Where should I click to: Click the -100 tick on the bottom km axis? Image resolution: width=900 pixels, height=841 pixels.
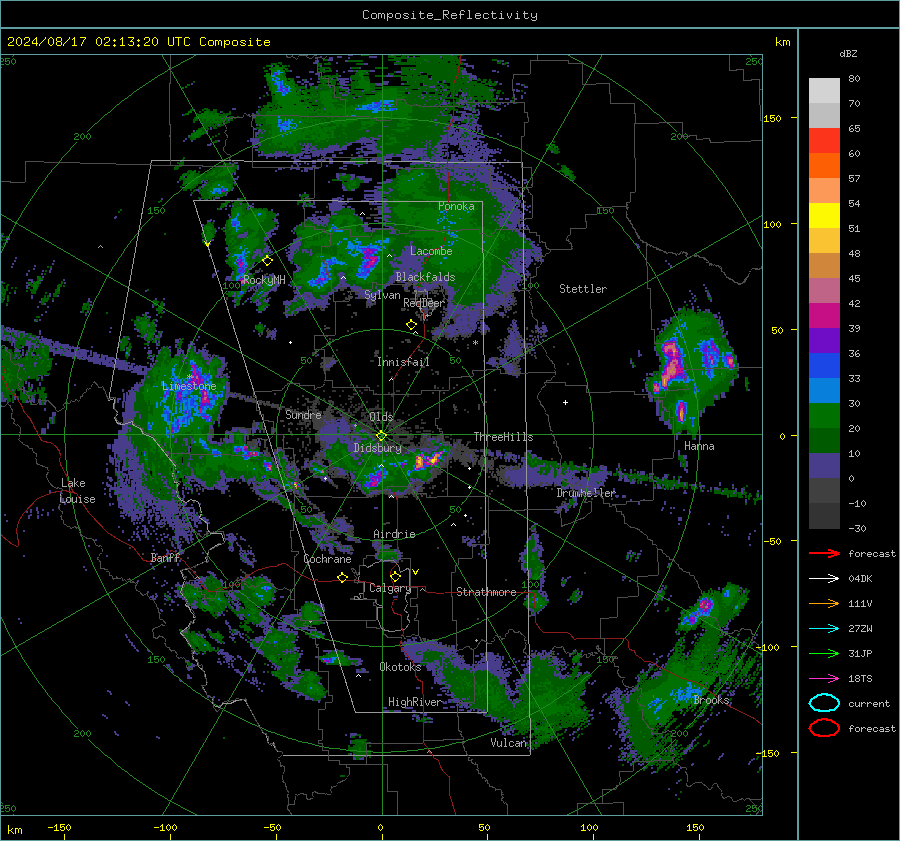165,828
